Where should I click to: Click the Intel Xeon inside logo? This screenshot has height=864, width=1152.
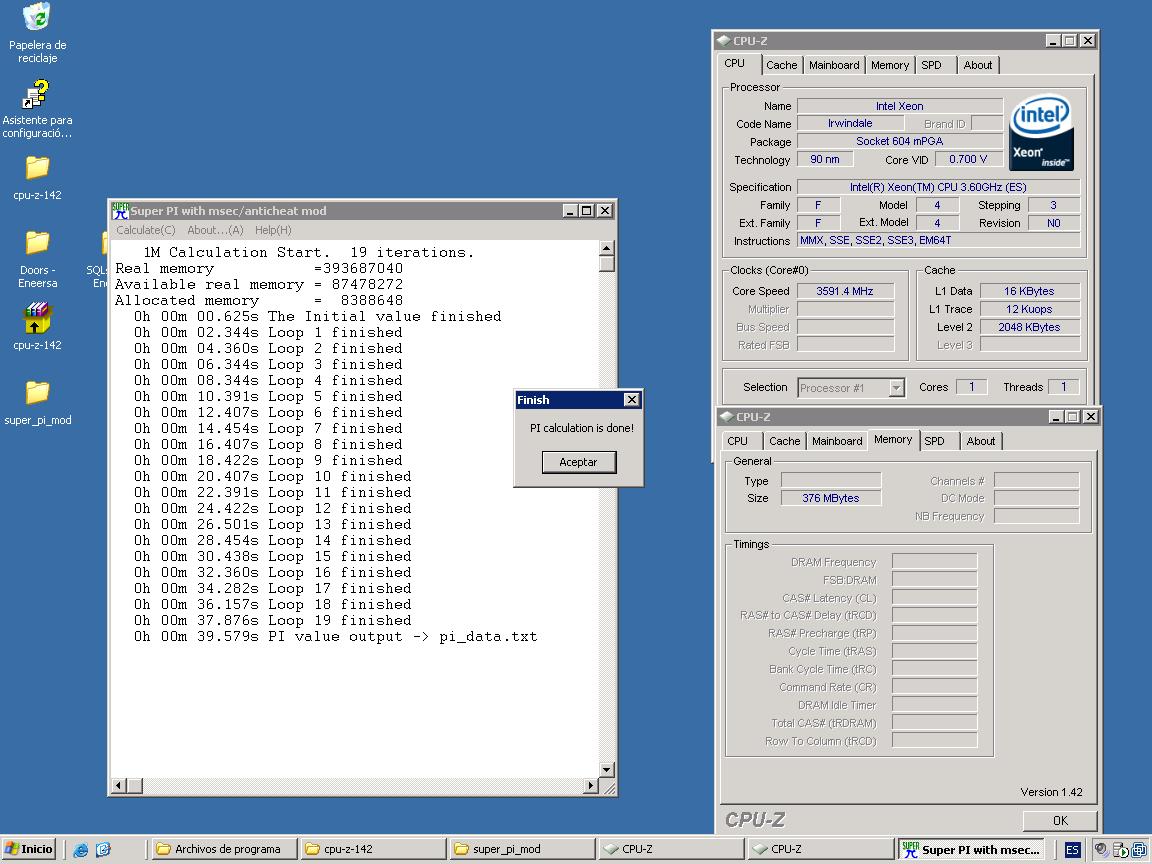click(x=1042, y=132)
